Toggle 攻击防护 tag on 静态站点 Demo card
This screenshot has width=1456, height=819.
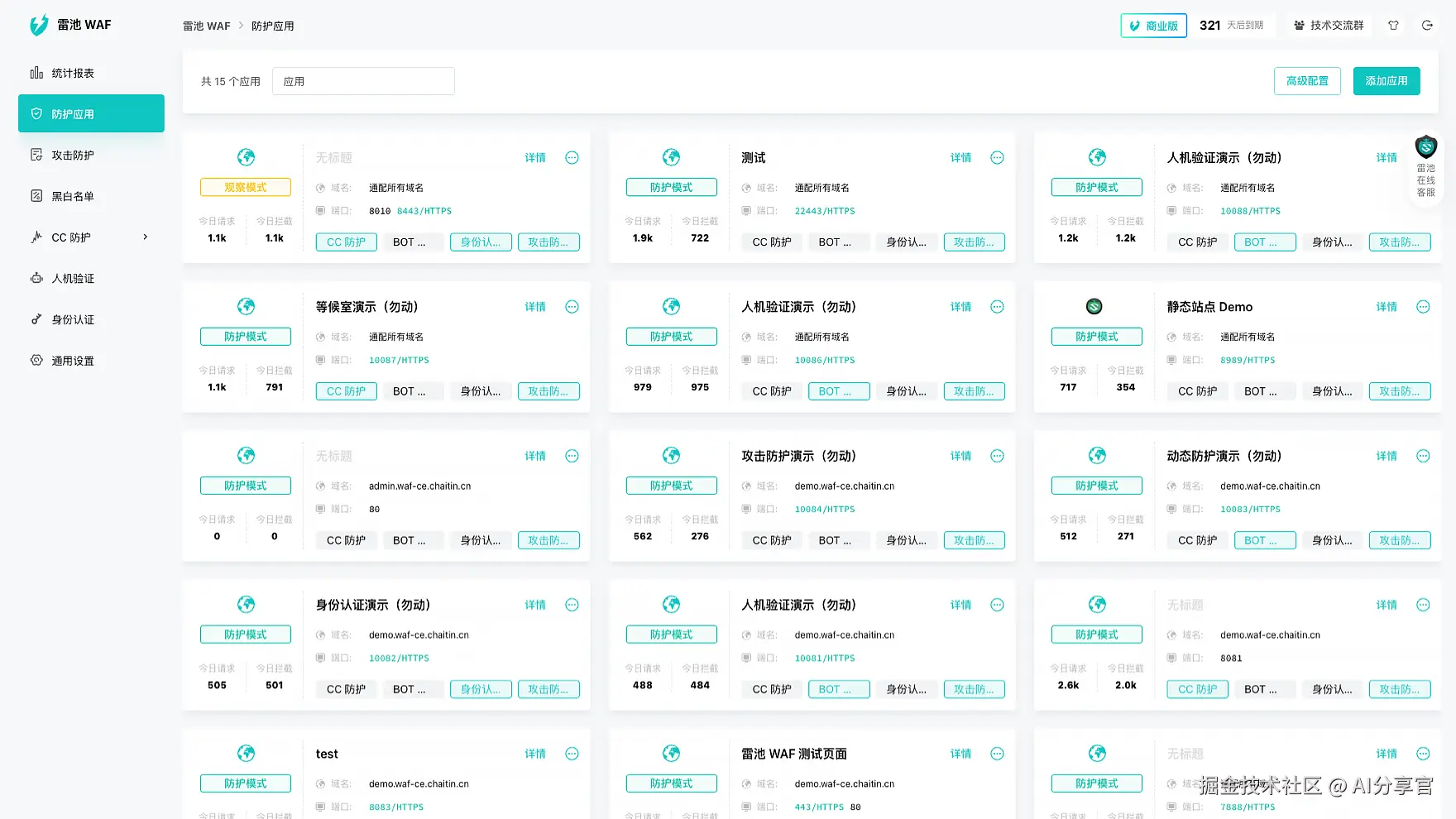point(1400,391)
